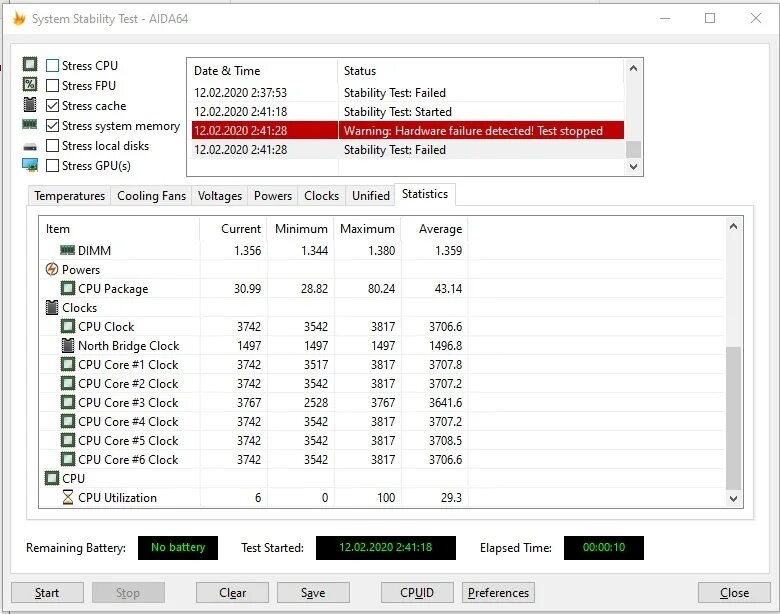Click the statistics scroll down arrow
This screenshot has width=780, height=614.
[x=733, y=499]
